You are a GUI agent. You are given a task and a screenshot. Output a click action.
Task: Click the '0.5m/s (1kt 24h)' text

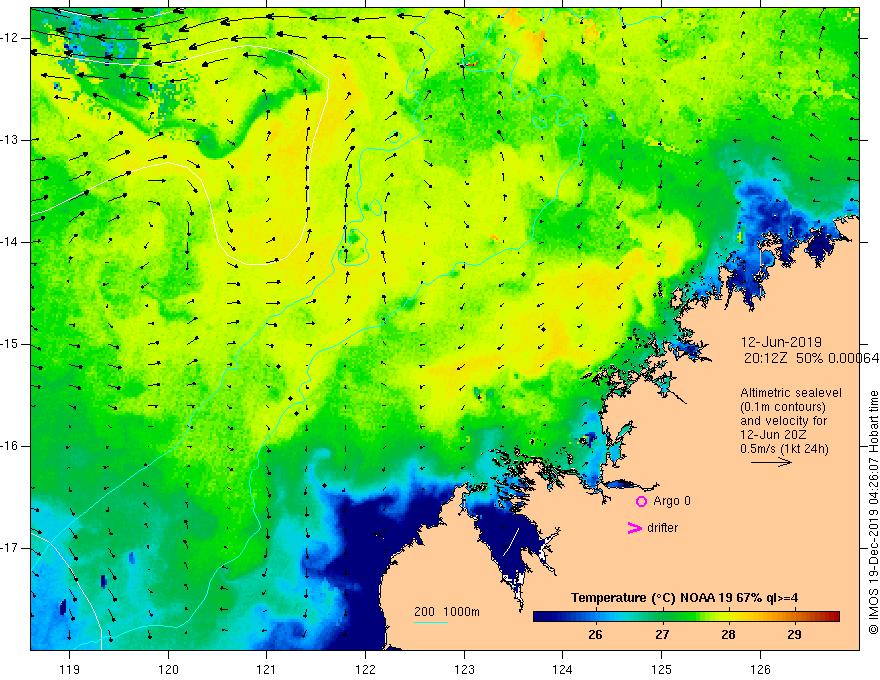(x=784, y=449)
